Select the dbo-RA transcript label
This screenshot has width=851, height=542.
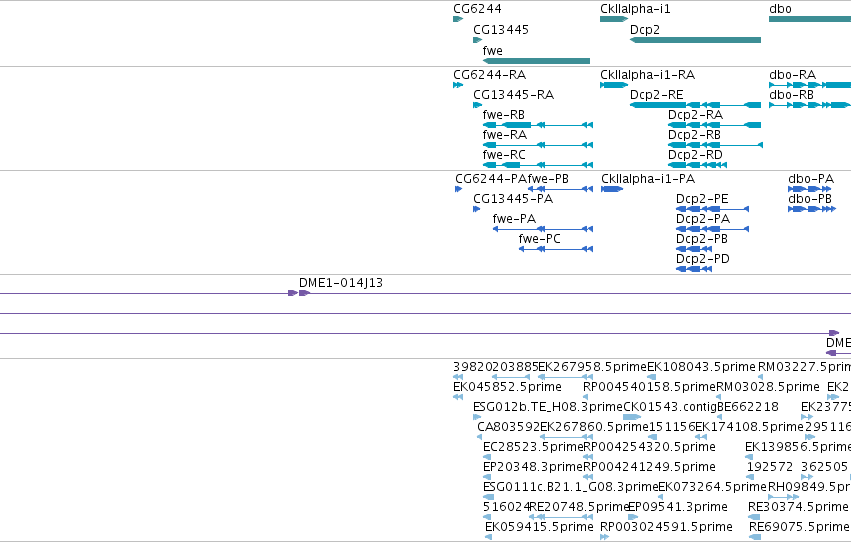792,75
